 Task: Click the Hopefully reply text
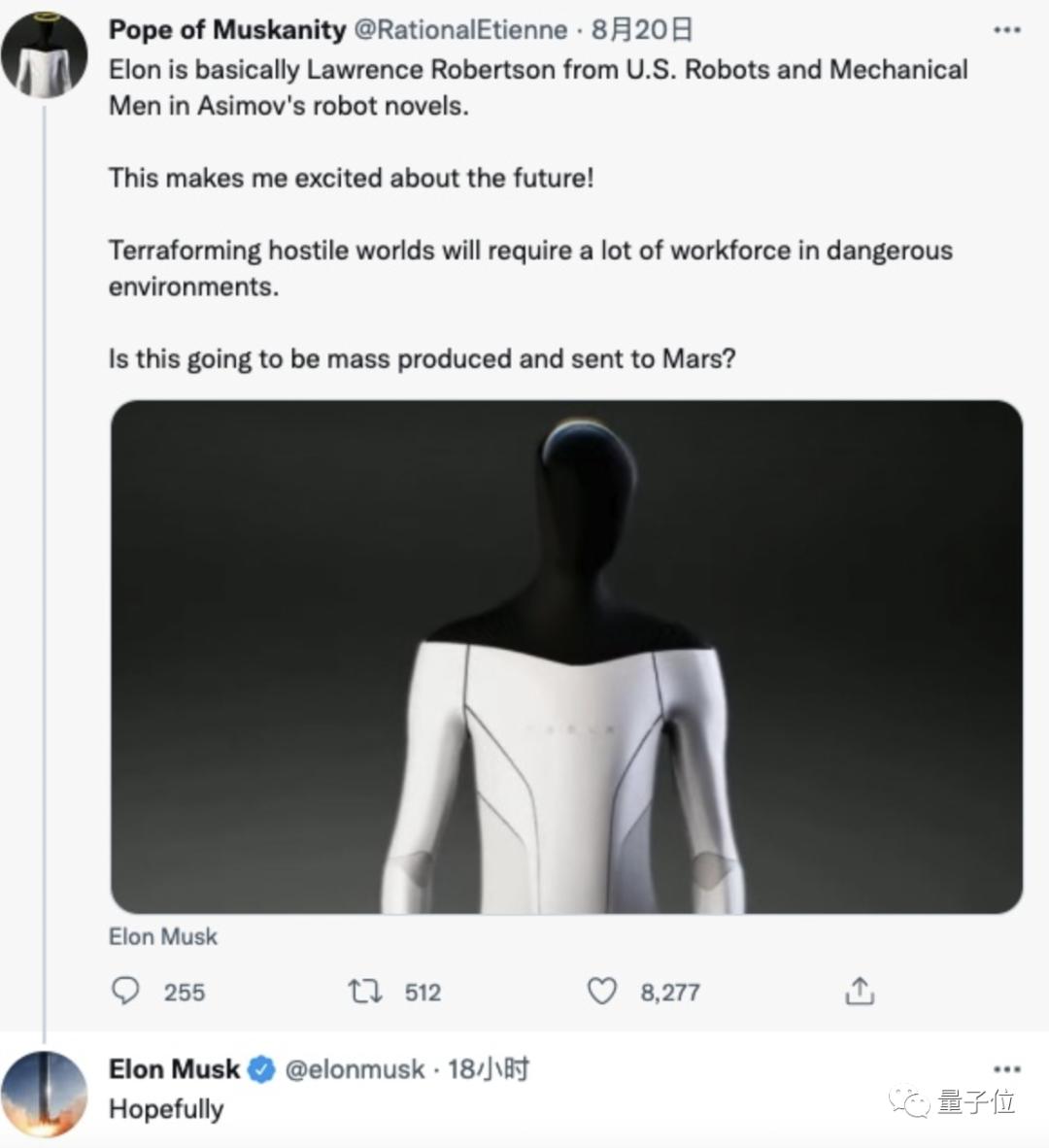click(166, 1109)
